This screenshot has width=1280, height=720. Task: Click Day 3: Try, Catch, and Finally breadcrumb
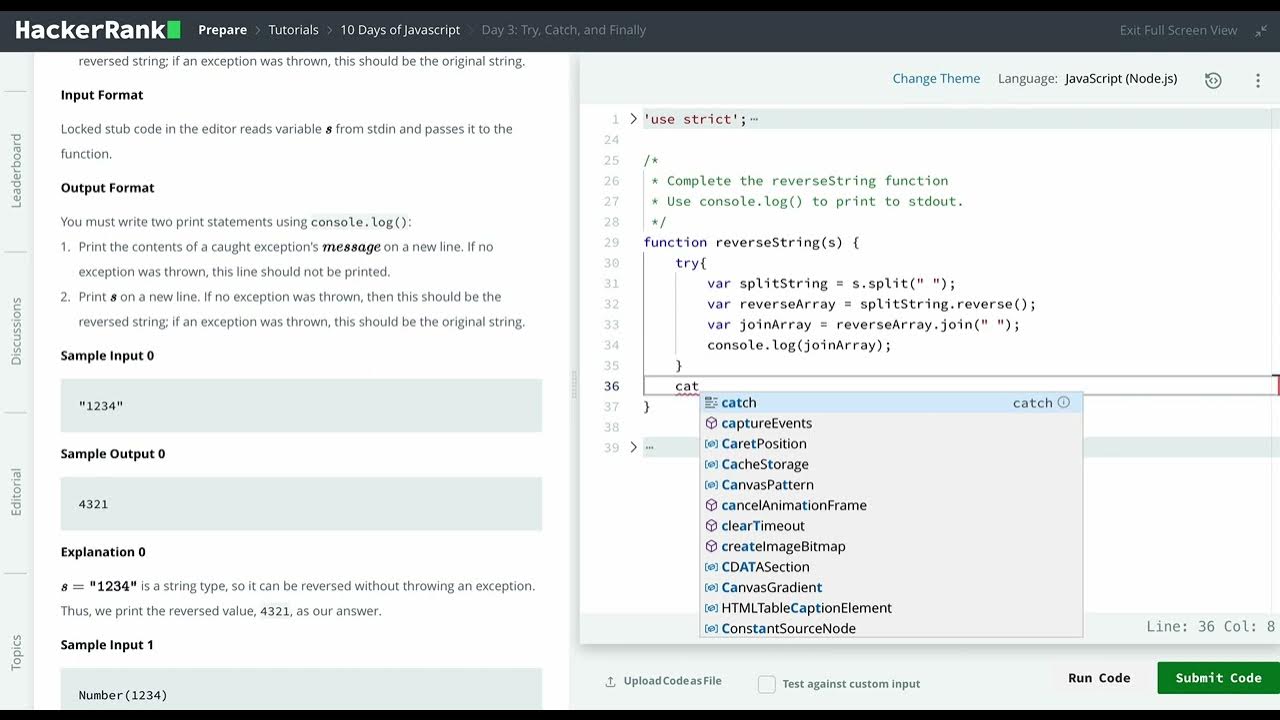pyautogui.click(x=564, y=30)
